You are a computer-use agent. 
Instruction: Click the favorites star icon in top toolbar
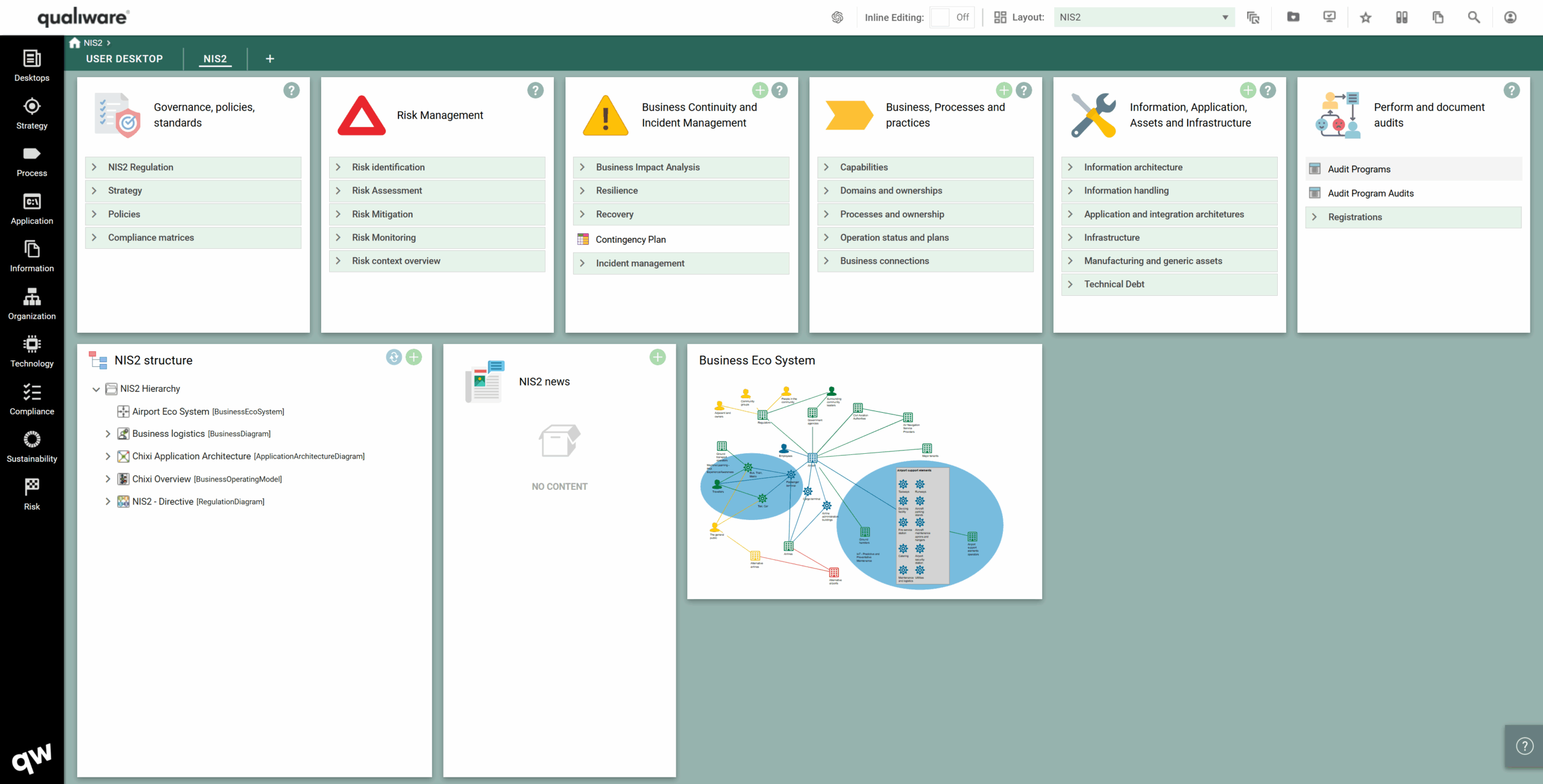pos(1365,17)
